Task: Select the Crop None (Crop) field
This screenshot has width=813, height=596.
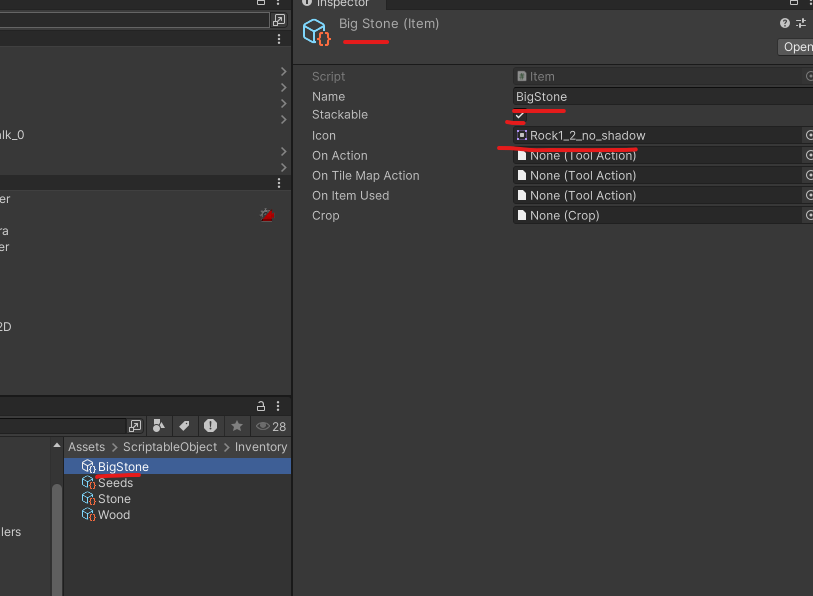Action: click(657, 215)
